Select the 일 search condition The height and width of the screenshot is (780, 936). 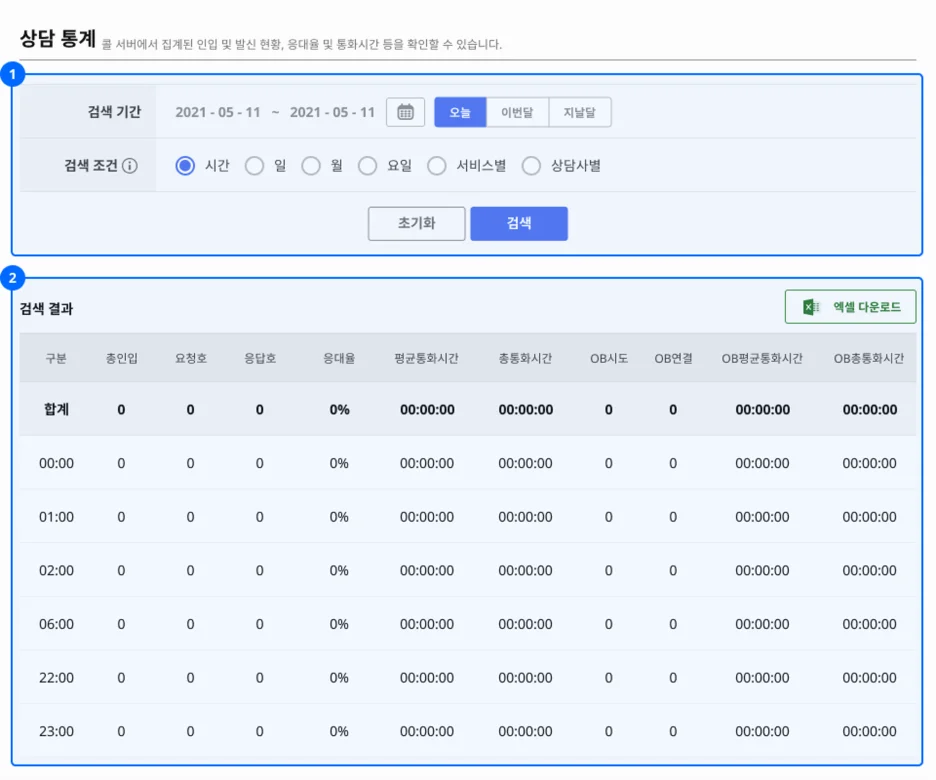click(x=257, y=166)
